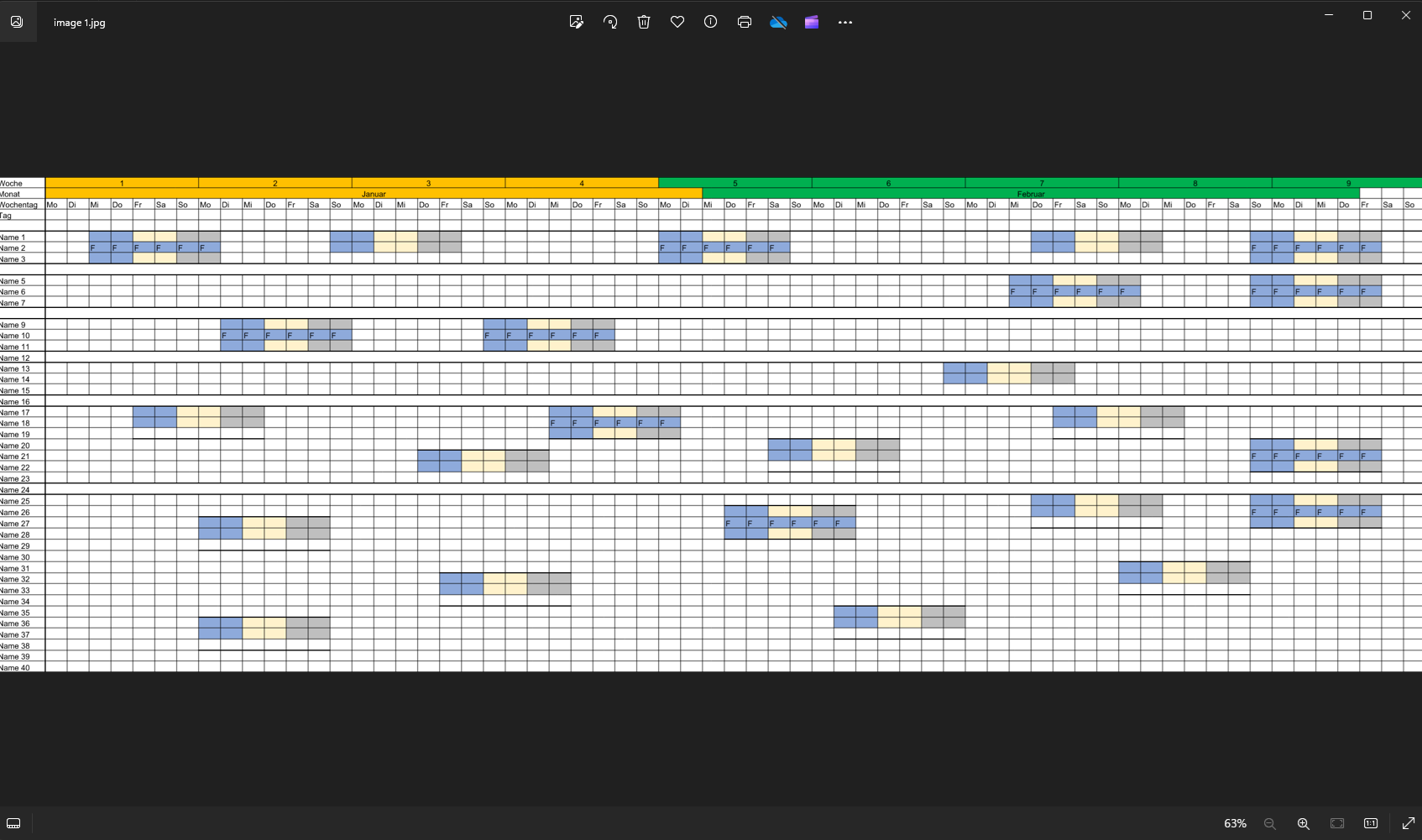The height and width of the screenshot is (840, 1422).
Task: Rotate image 1.jpg
Action: tap(610, 22)
